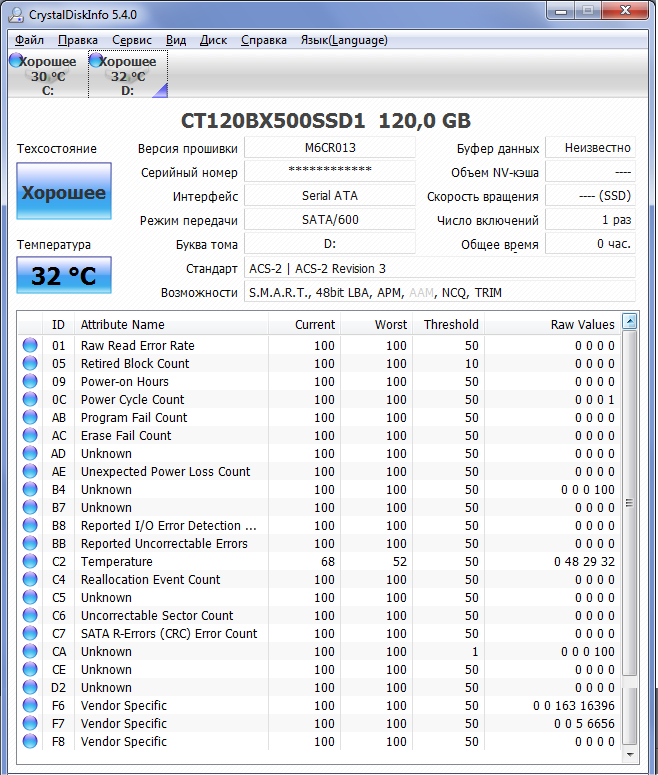Click the Threshold column header

(448, 324)
